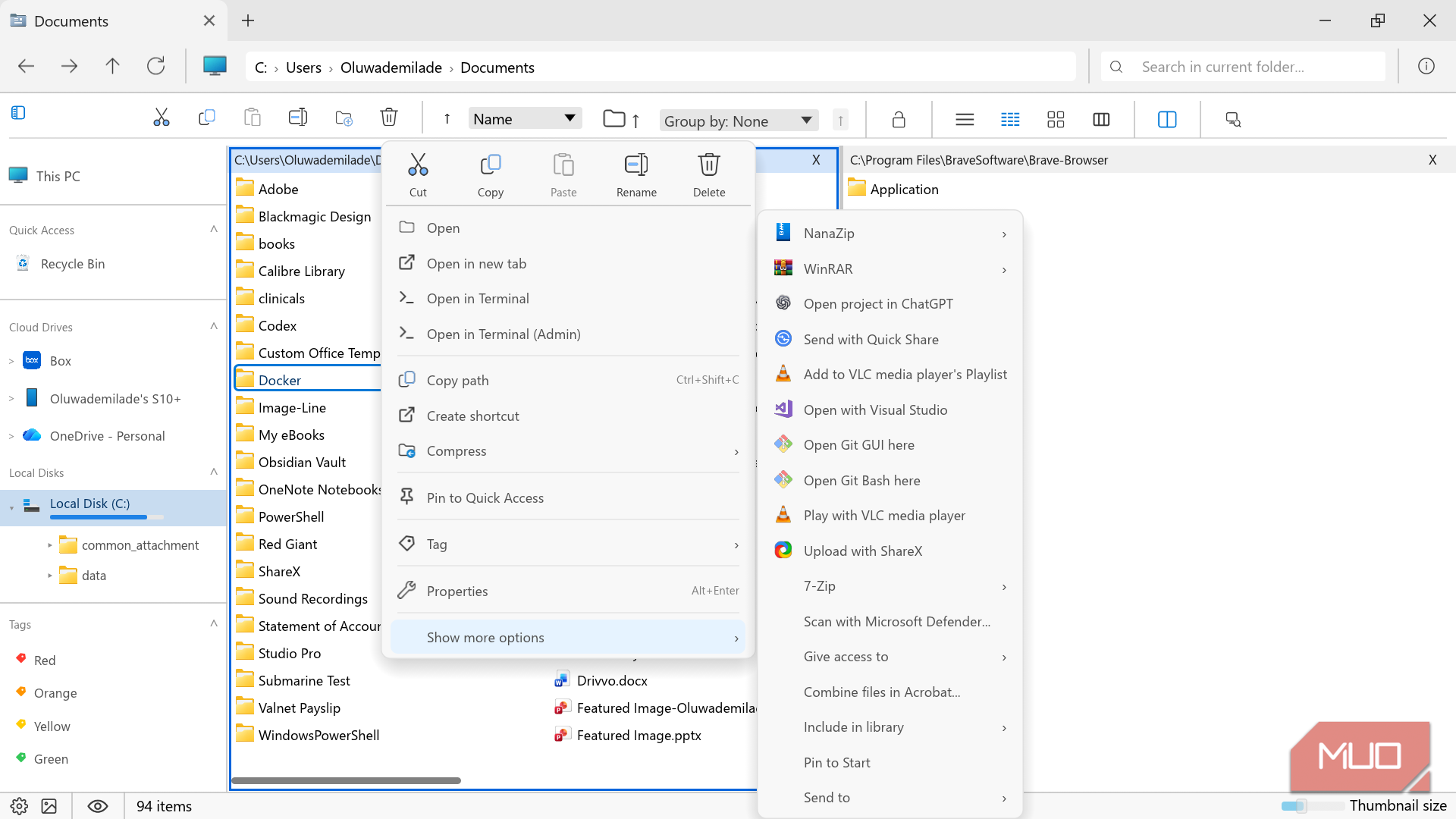
Task: Open settings gear in status bar
Action: 19,806
